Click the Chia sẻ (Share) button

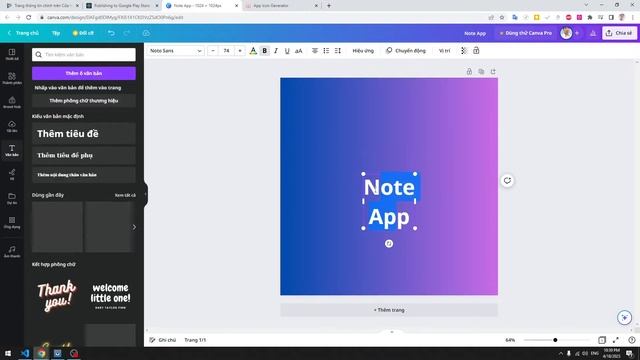[619, 33]
